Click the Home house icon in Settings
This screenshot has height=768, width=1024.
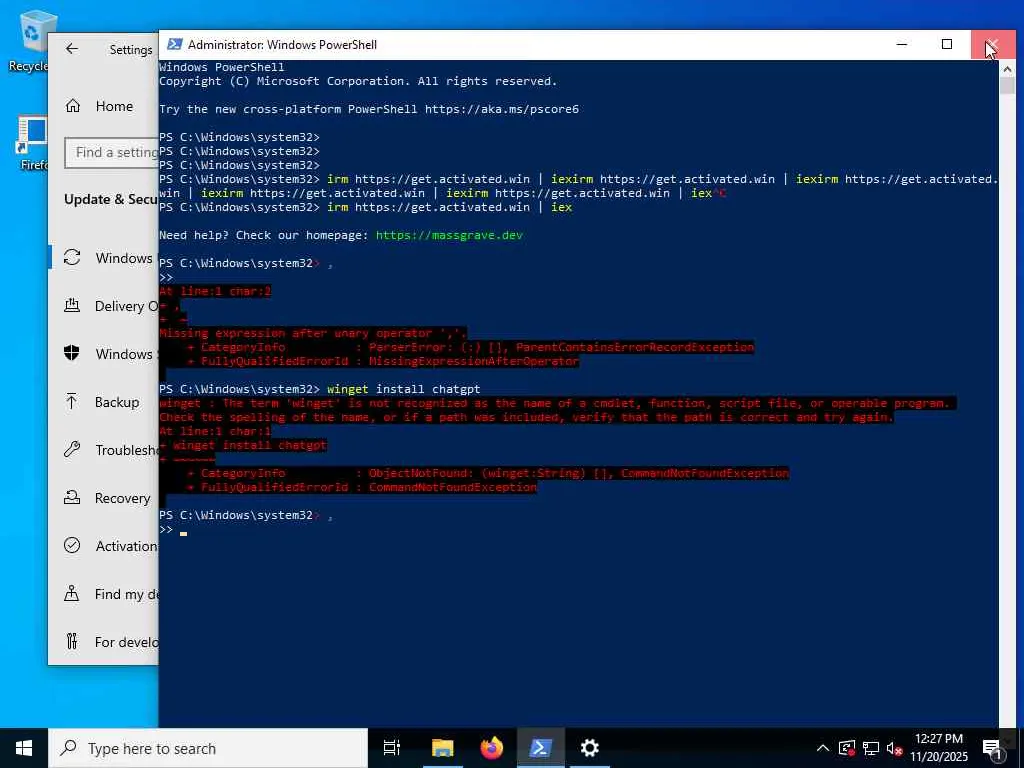click(72, 106)
